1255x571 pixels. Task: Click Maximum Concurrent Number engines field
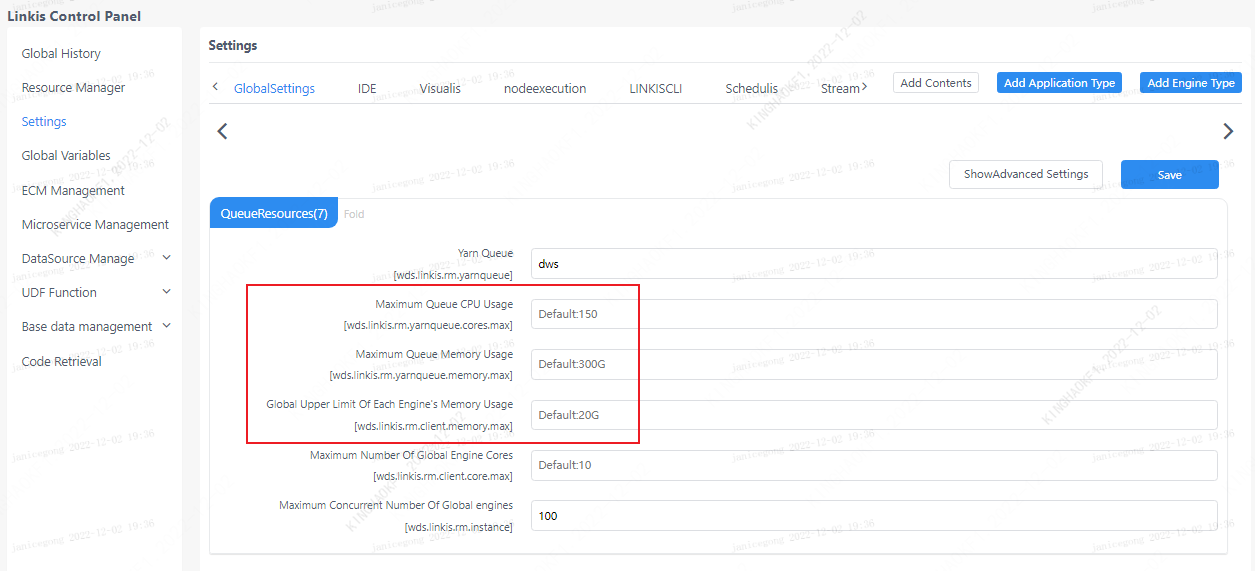tap(873, 516)
